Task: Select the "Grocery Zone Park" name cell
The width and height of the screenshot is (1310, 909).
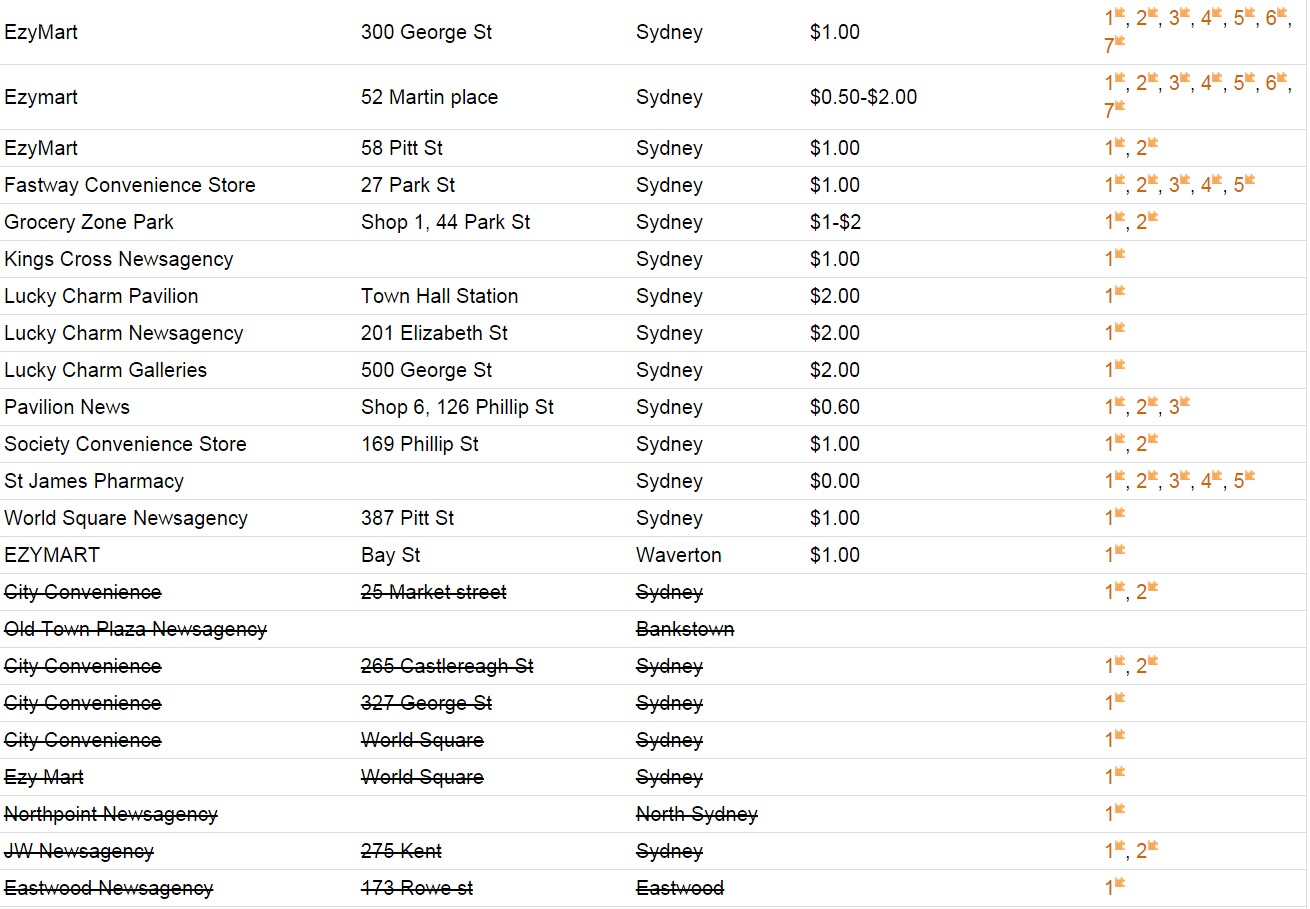Action: tap(89, 222)
